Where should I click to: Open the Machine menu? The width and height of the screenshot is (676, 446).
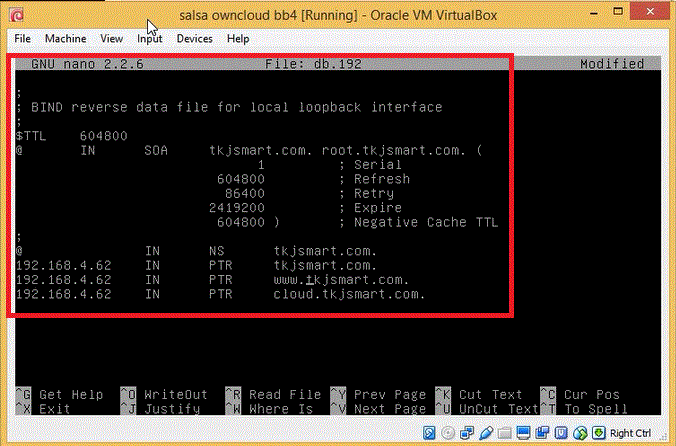[x=66, y=39]
